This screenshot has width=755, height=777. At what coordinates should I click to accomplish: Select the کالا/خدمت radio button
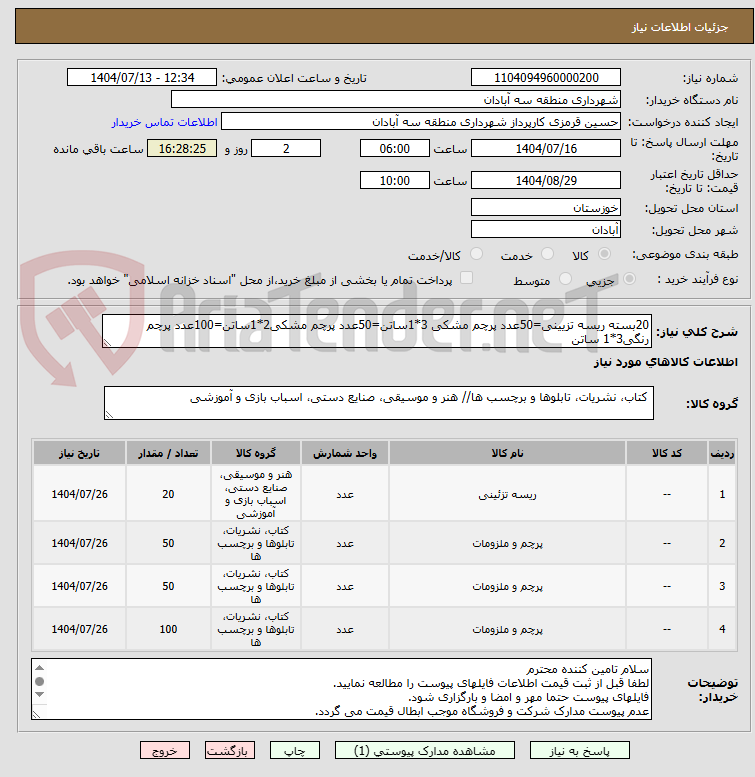(x=476, y=254)
